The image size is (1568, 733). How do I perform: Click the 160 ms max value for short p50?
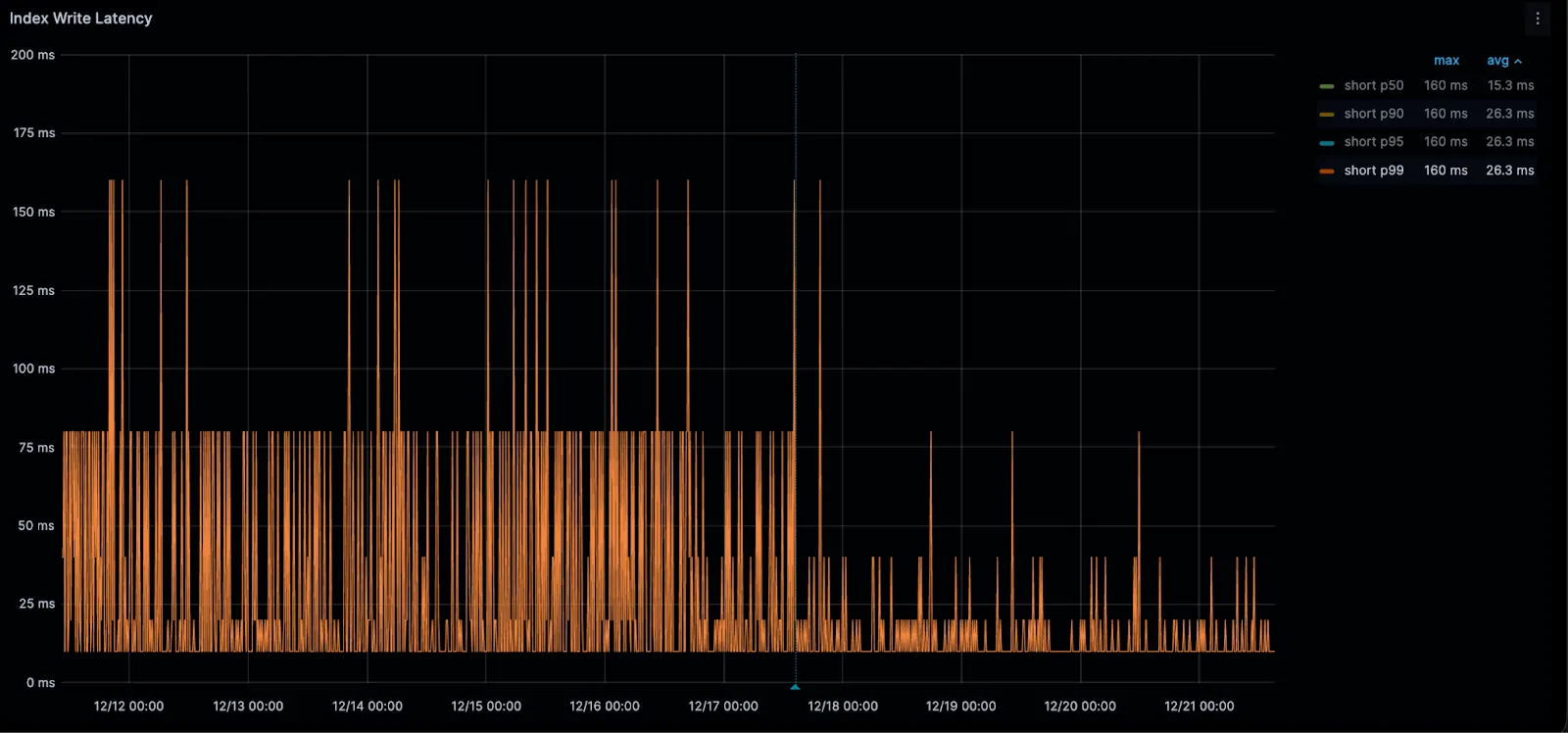pos(1445,86)
